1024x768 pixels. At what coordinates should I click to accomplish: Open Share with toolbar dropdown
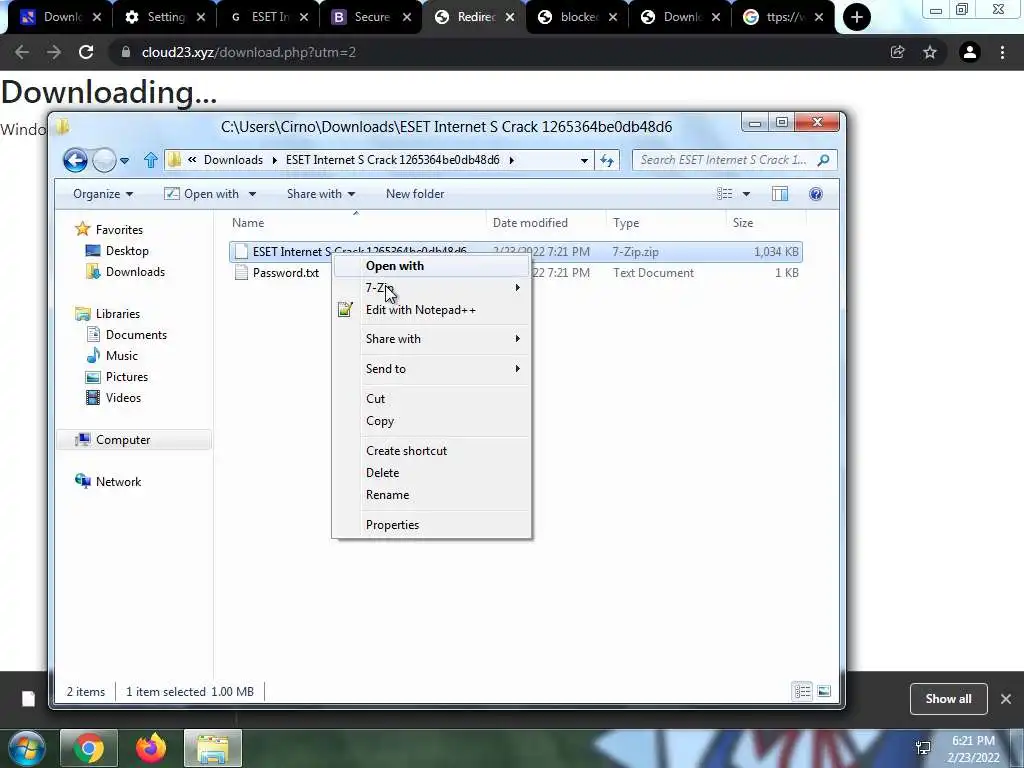coord(321,194)
